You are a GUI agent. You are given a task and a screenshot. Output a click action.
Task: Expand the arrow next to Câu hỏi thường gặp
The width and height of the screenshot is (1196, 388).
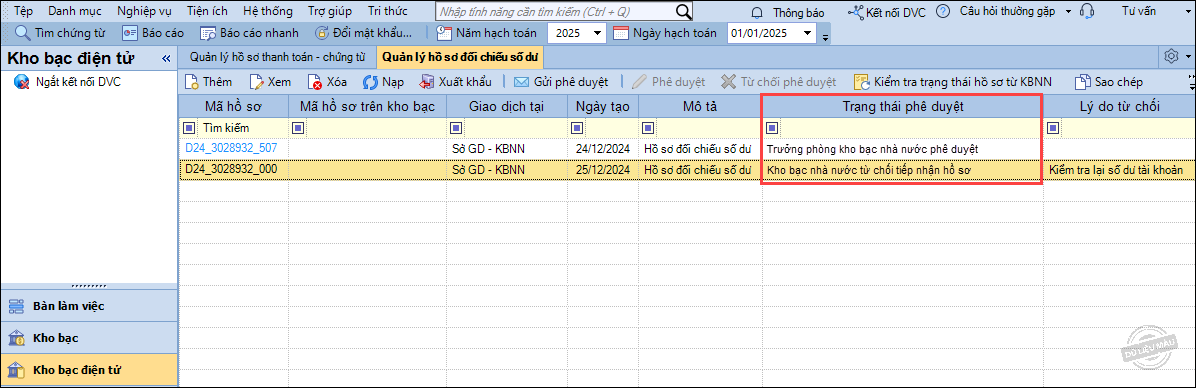(x=1068, y=11)
